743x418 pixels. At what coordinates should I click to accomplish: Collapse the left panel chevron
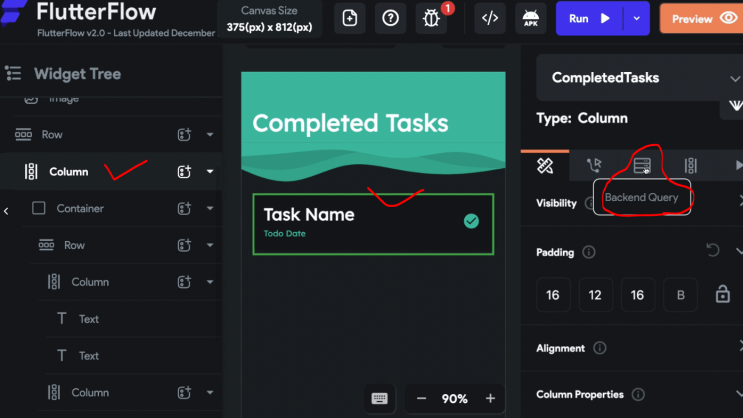coord(6,211)
